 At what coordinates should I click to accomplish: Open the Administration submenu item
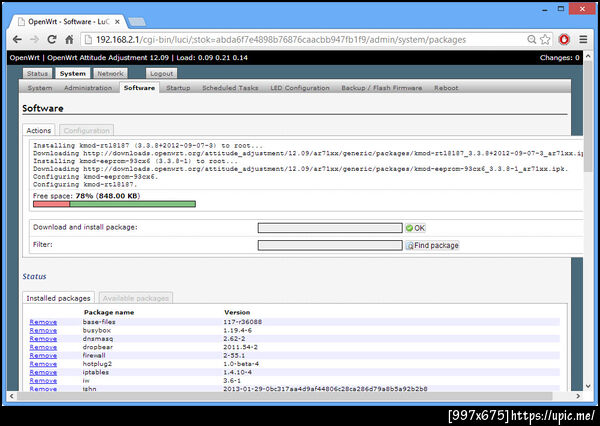pyautogui.click(x=88, y=88)
